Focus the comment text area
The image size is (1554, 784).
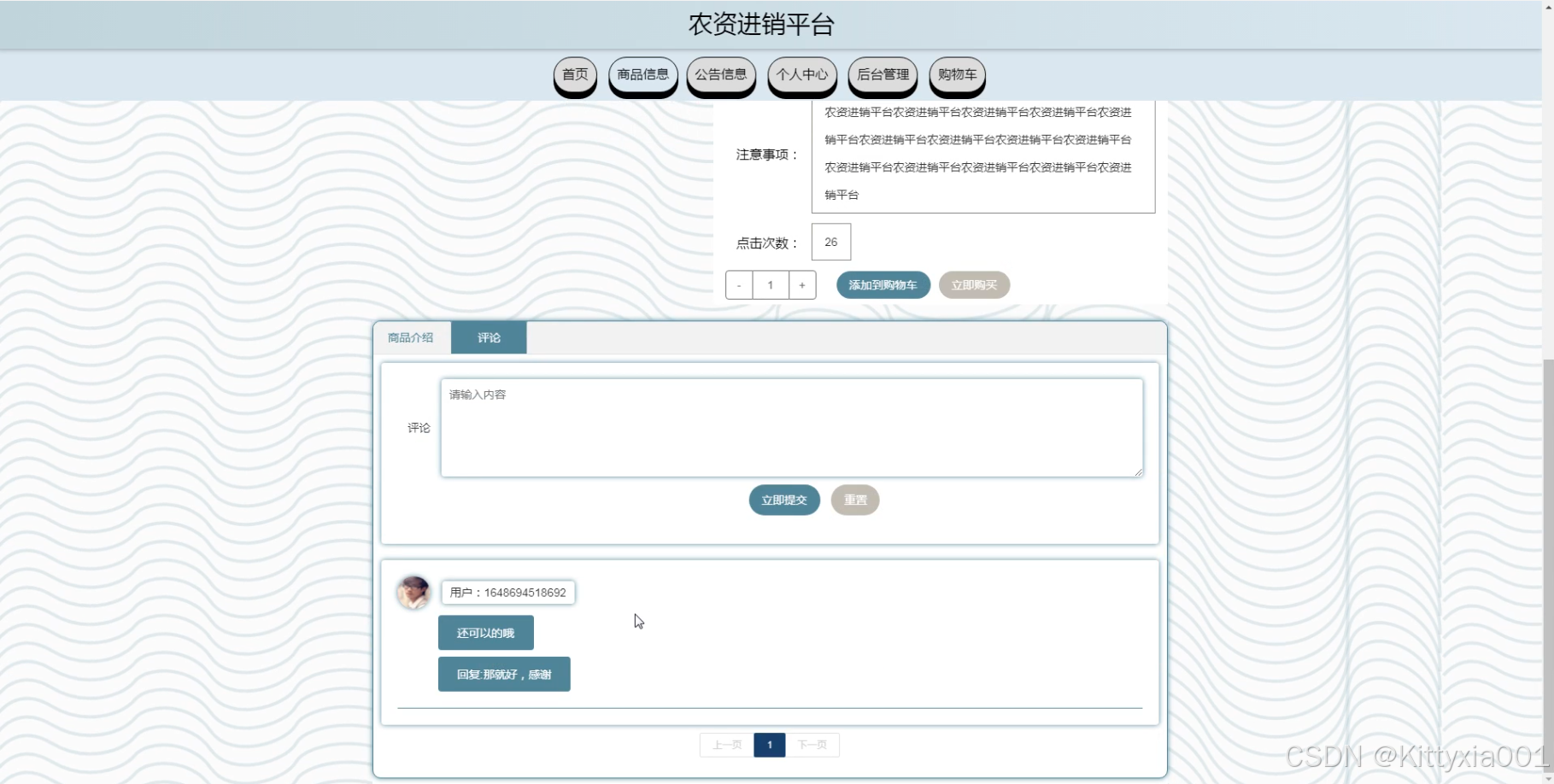click(791, 428)
